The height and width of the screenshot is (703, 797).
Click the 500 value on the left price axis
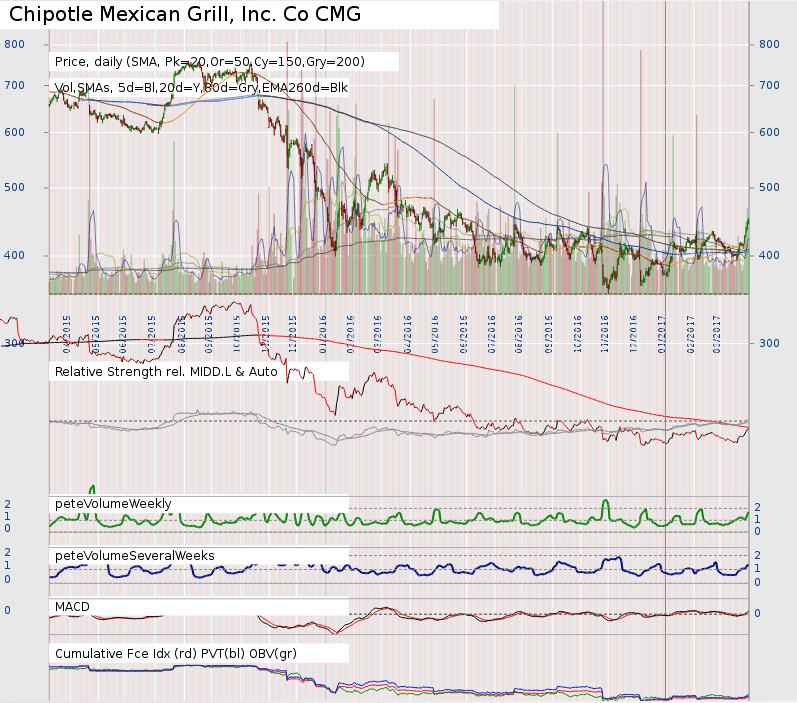tap(14, 188)
